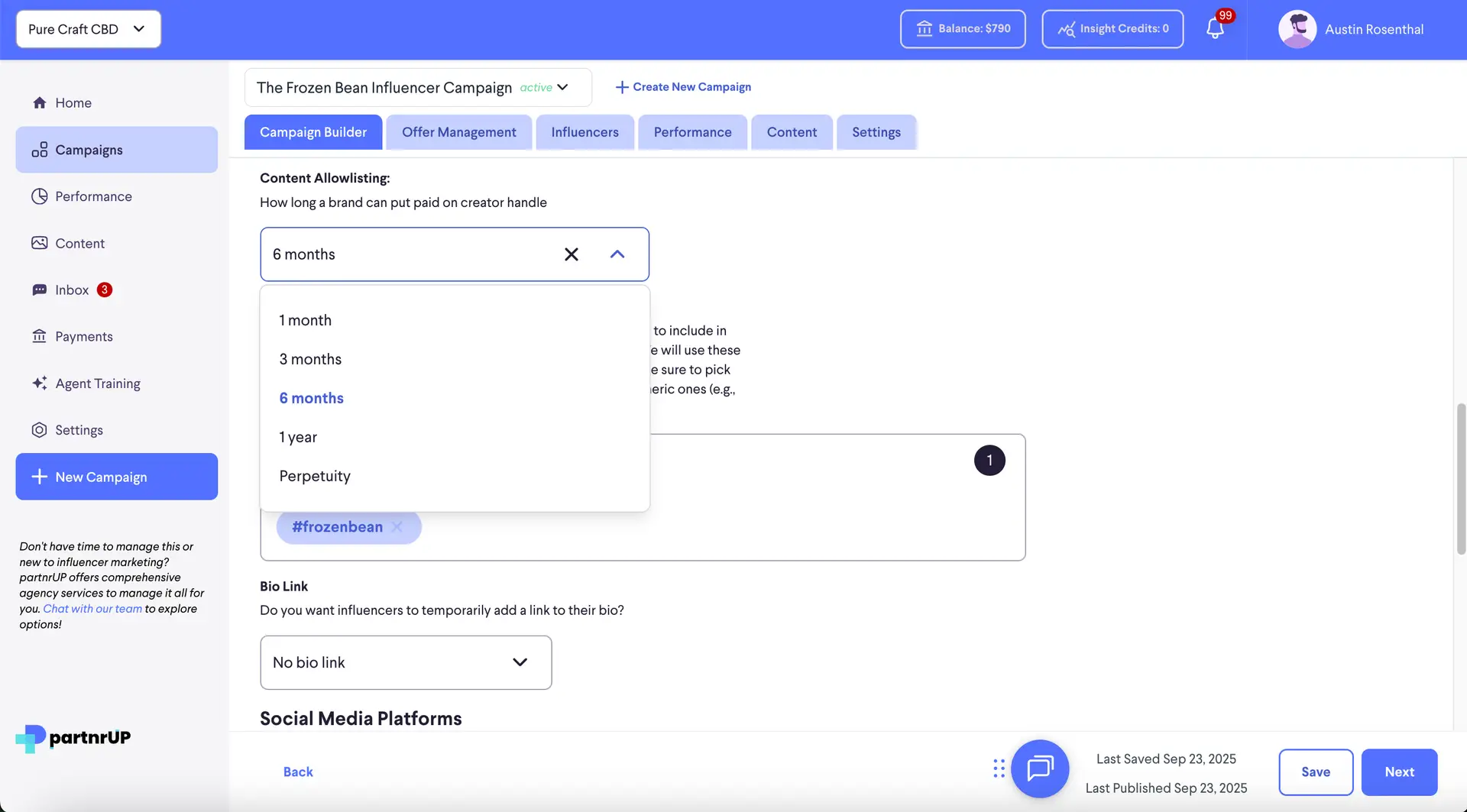Clear the 6 months selection with X
Screen dimensions: 1467x812
click(x=572, y=254)
